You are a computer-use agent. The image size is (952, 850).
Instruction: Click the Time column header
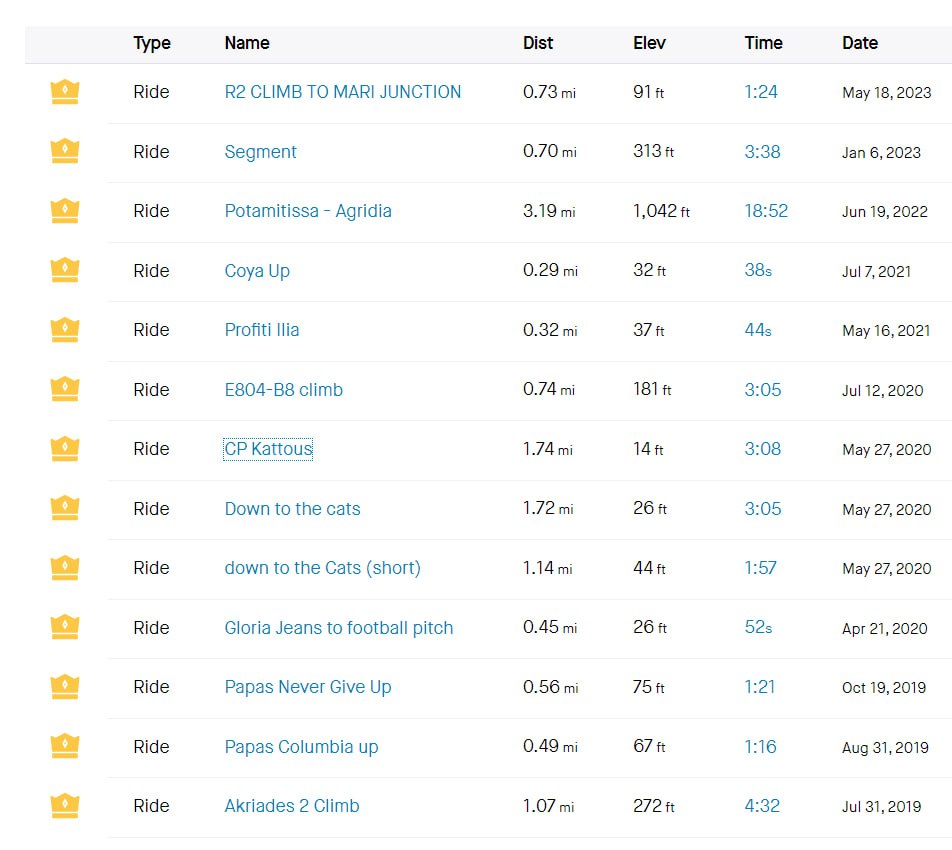[763, 43]
